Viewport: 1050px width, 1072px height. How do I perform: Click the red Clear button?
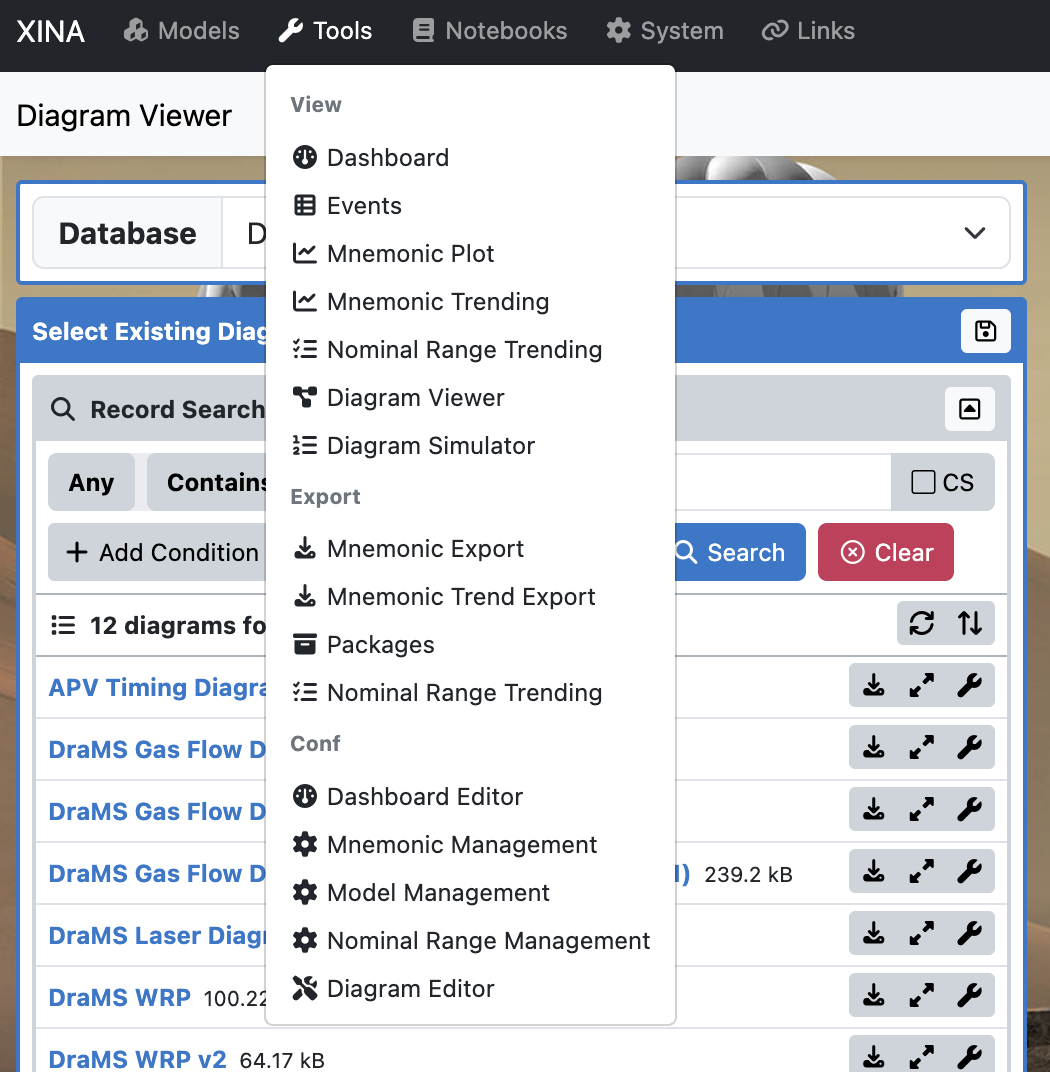885,552
